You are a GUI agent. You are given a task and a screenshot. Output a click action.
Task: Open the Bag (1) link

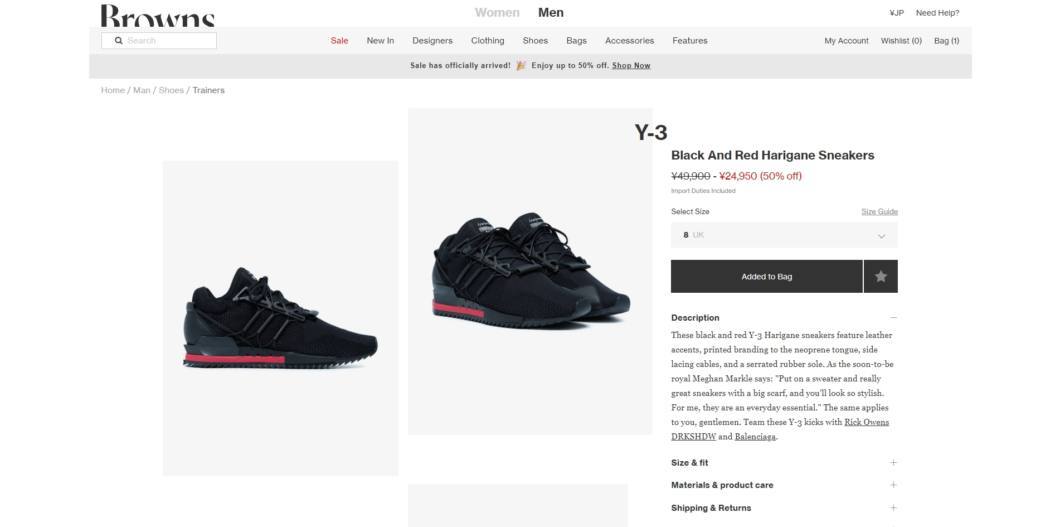(x=946, y=41)
